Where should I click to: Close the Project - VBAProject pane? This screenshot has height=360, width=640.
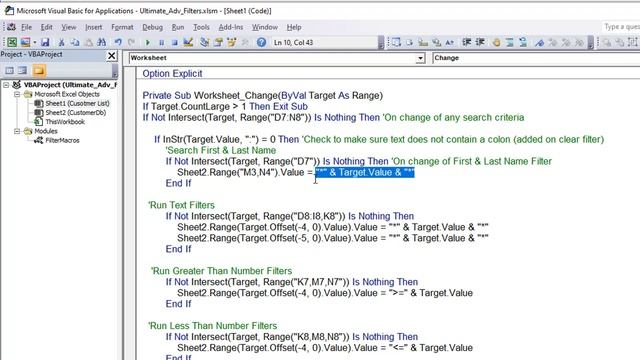(x=111, y=56)
